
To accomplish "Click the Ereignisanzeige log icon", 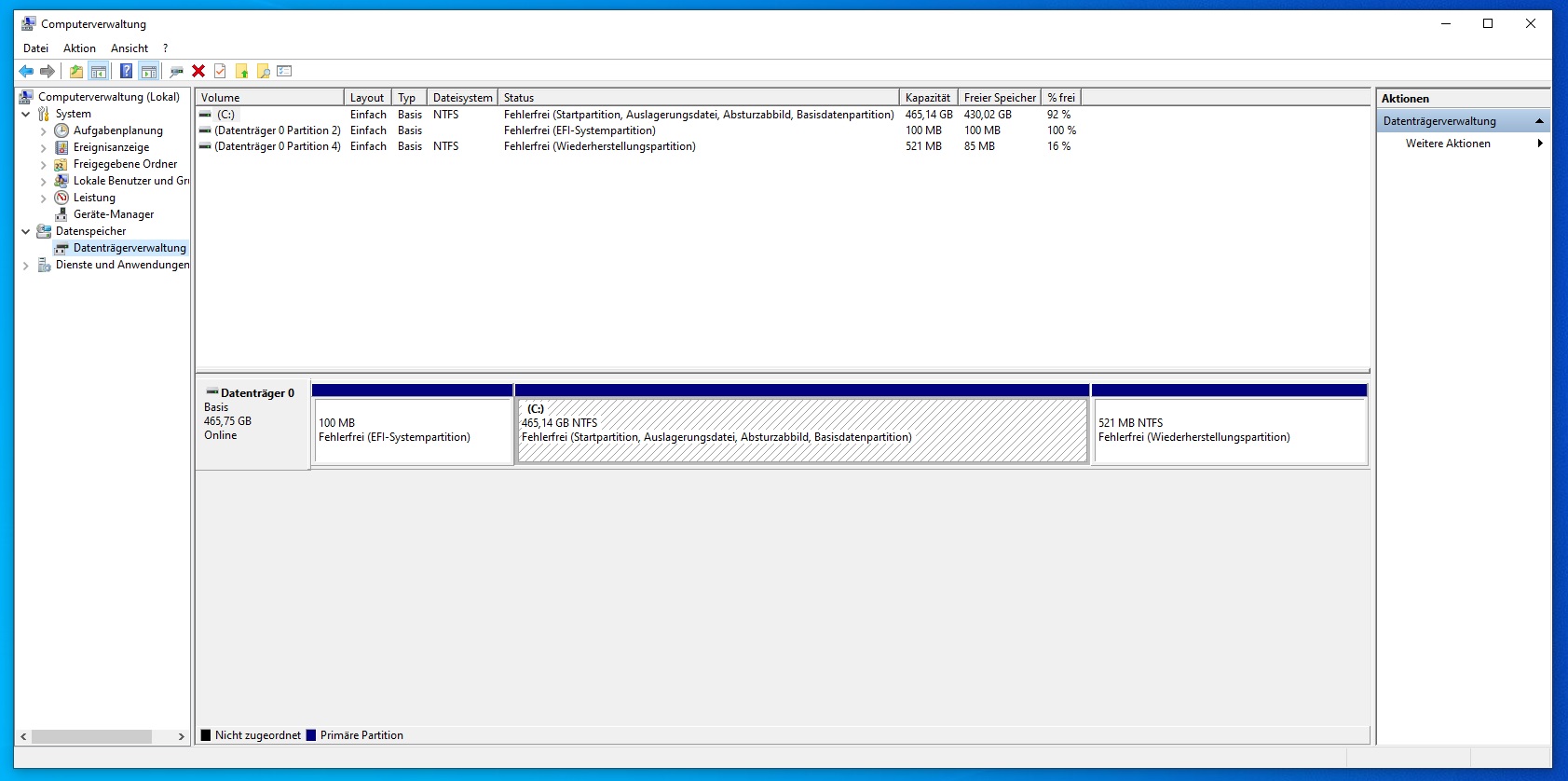I will pyautogui.click(x=61, y=147).
